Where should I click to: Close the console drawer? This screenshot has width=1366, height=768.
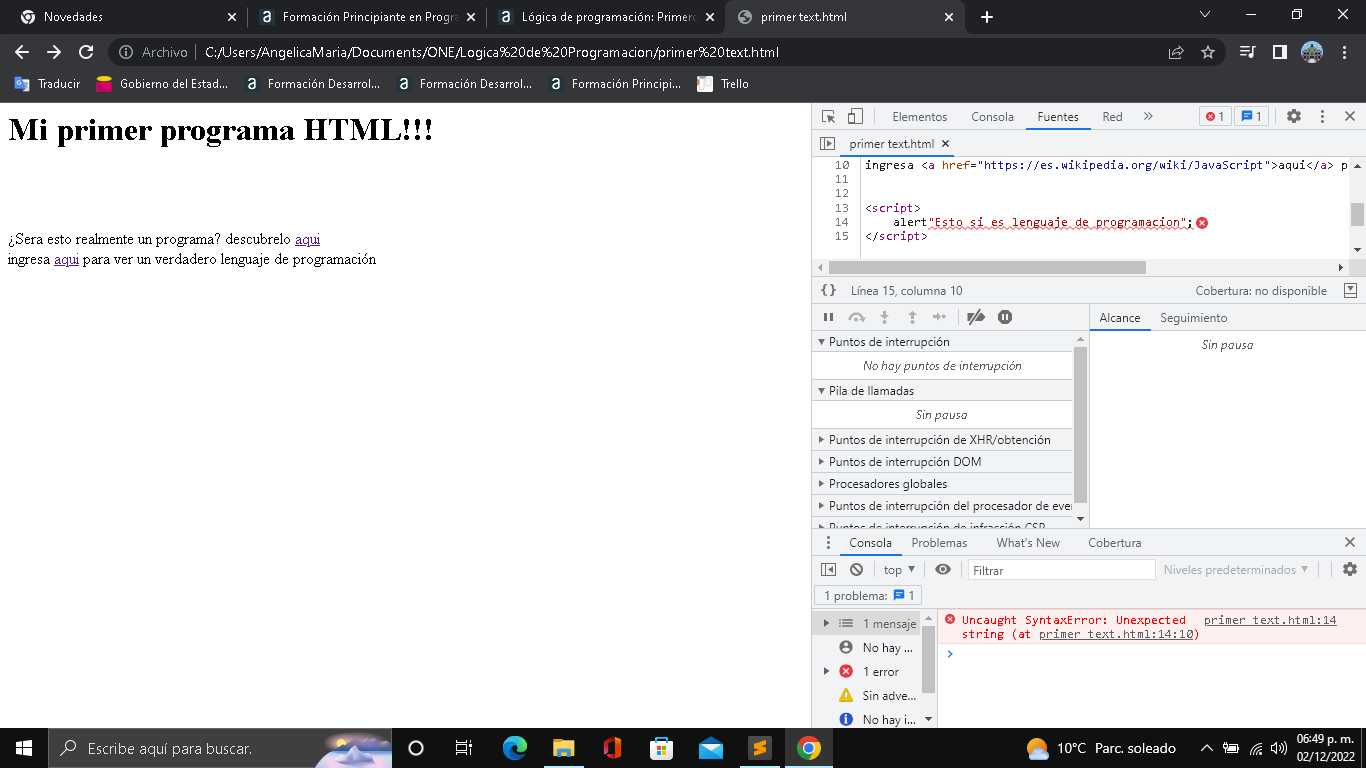pyautogui.click(x=1350, y=542)
